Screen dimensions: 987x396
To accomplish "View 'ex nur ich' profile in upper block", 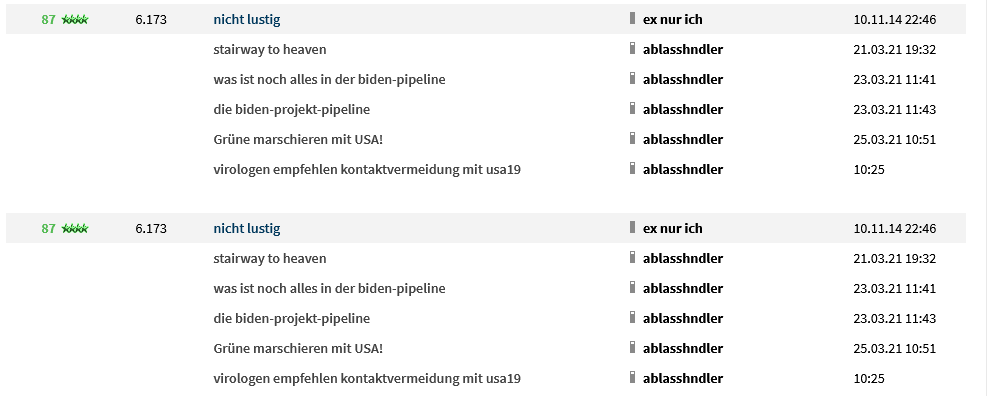I will coord(672,20).
